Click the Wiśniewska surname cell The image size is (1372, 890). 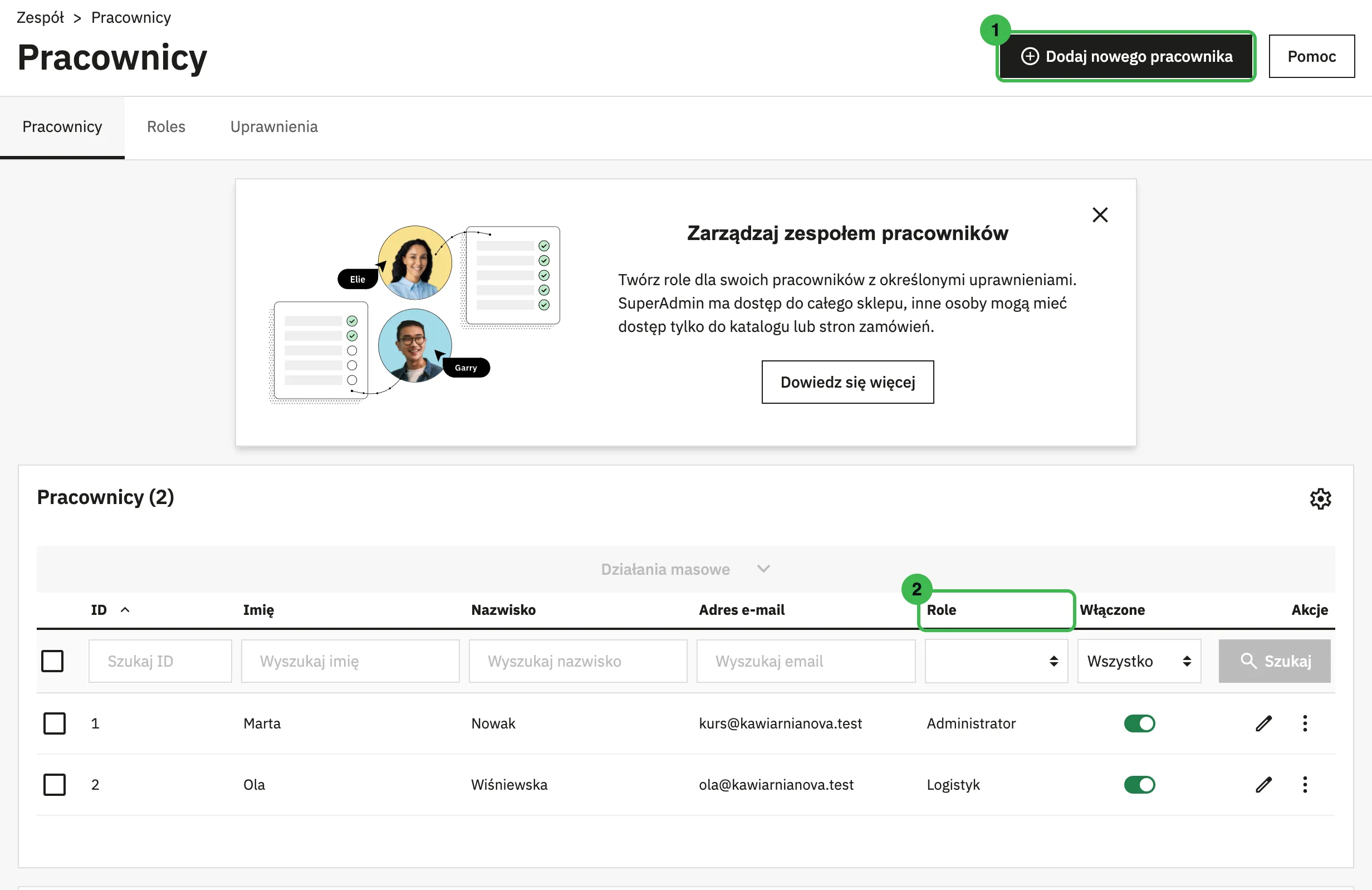click(x=509, y=785)
